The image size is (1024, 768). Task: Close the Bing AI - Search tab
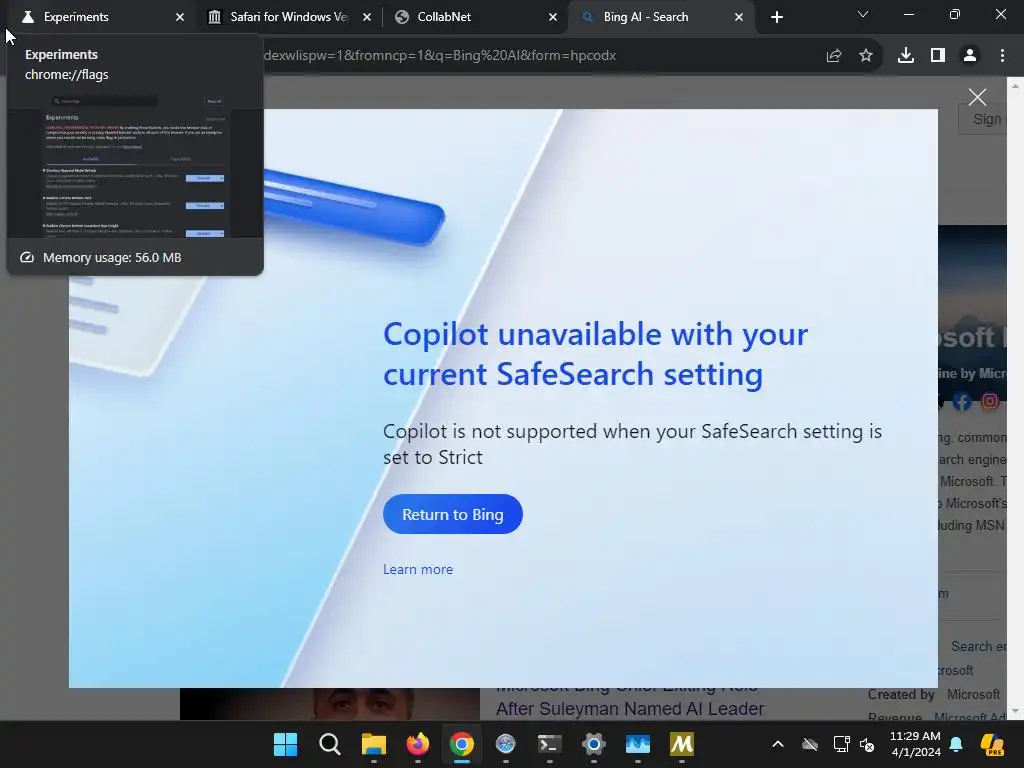point(739,17)
